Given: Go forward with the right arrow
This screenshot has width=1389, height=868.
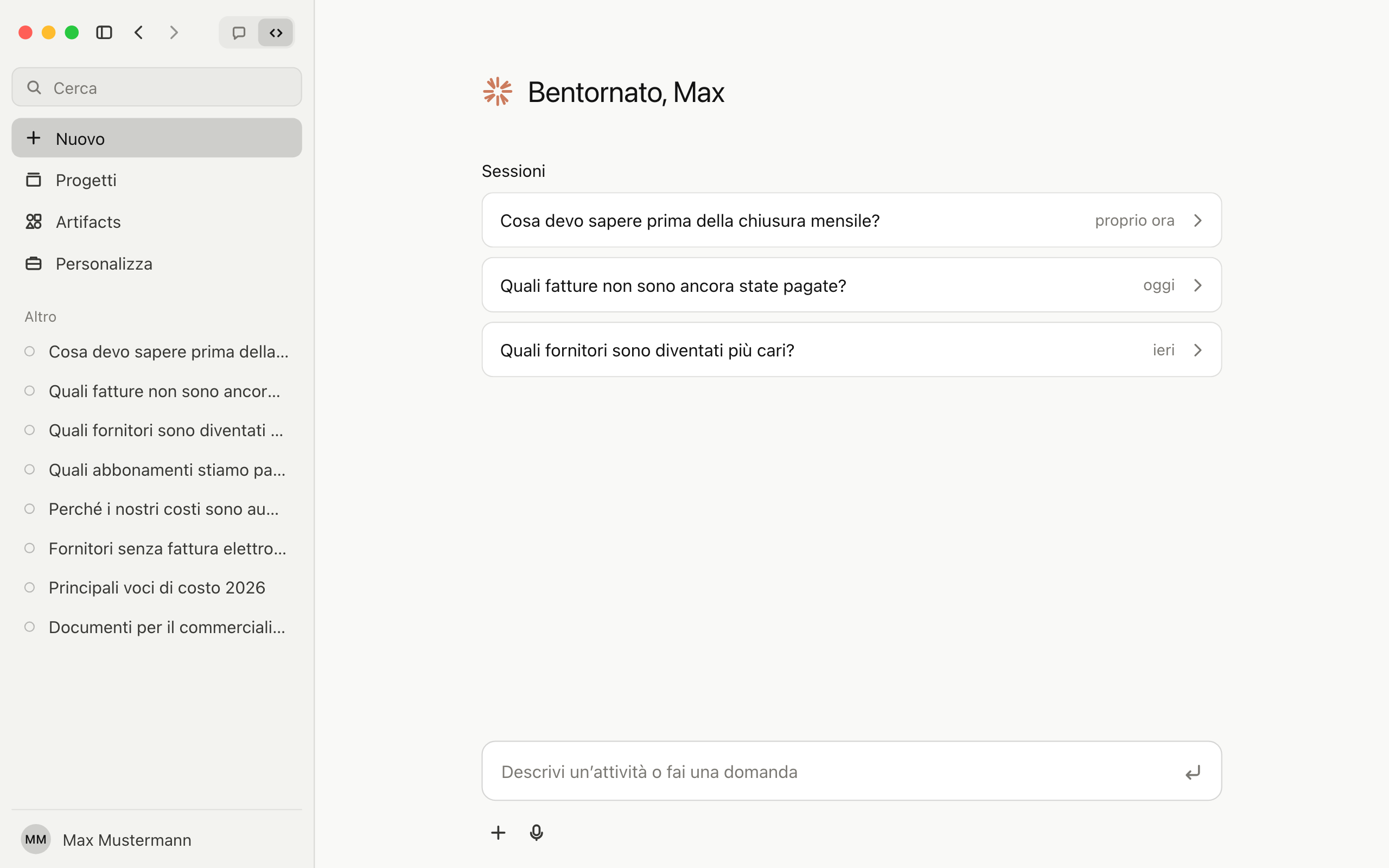Looking at the screenshot, I should coord(174,33).
